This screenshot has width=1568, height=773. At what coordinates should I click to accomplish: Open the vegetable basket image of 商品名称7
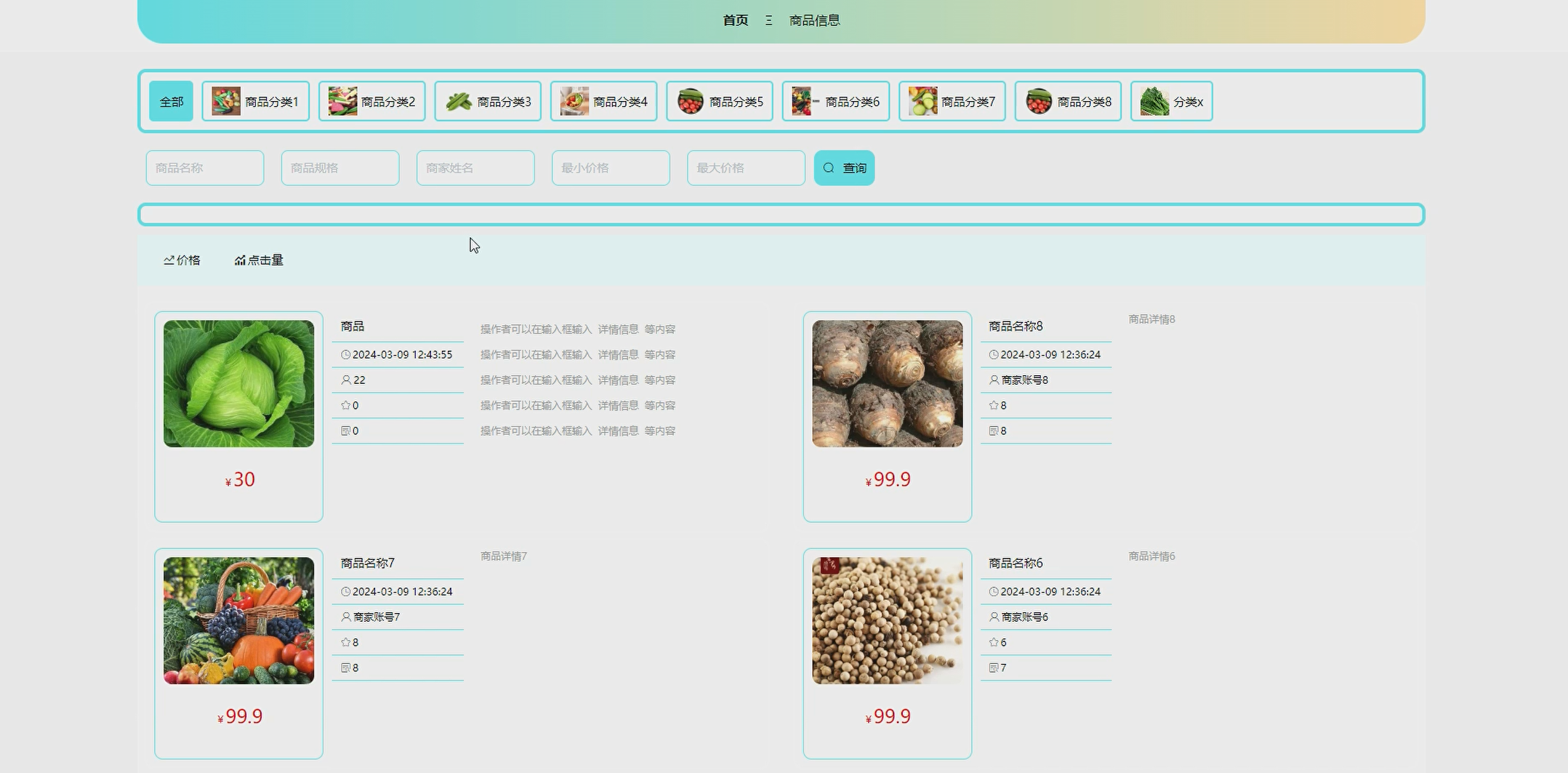[238, 620]
